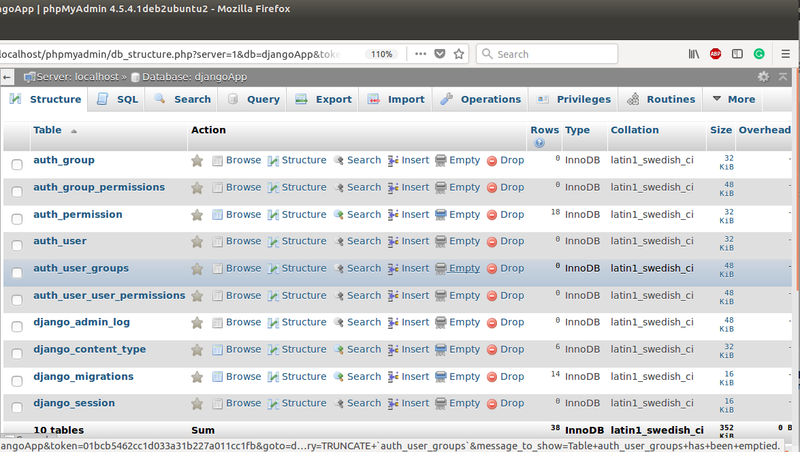Expand the More tab dropdown
This screenshot has height=452, width=800.
pyautogui.click(x=734, y=99)
